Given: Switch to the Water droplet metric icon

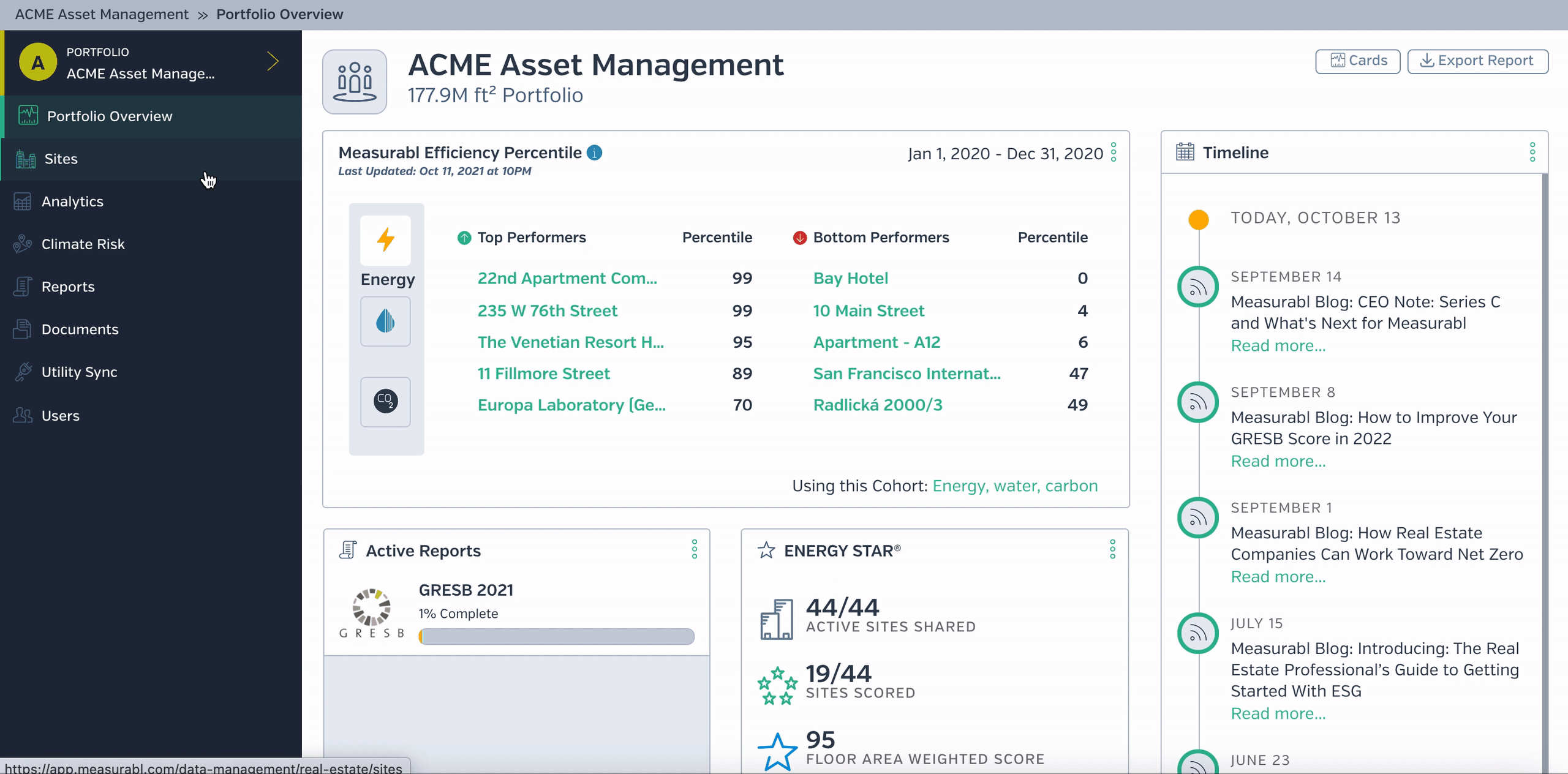Looking at the screenshot, I should [x=385, y=321].
